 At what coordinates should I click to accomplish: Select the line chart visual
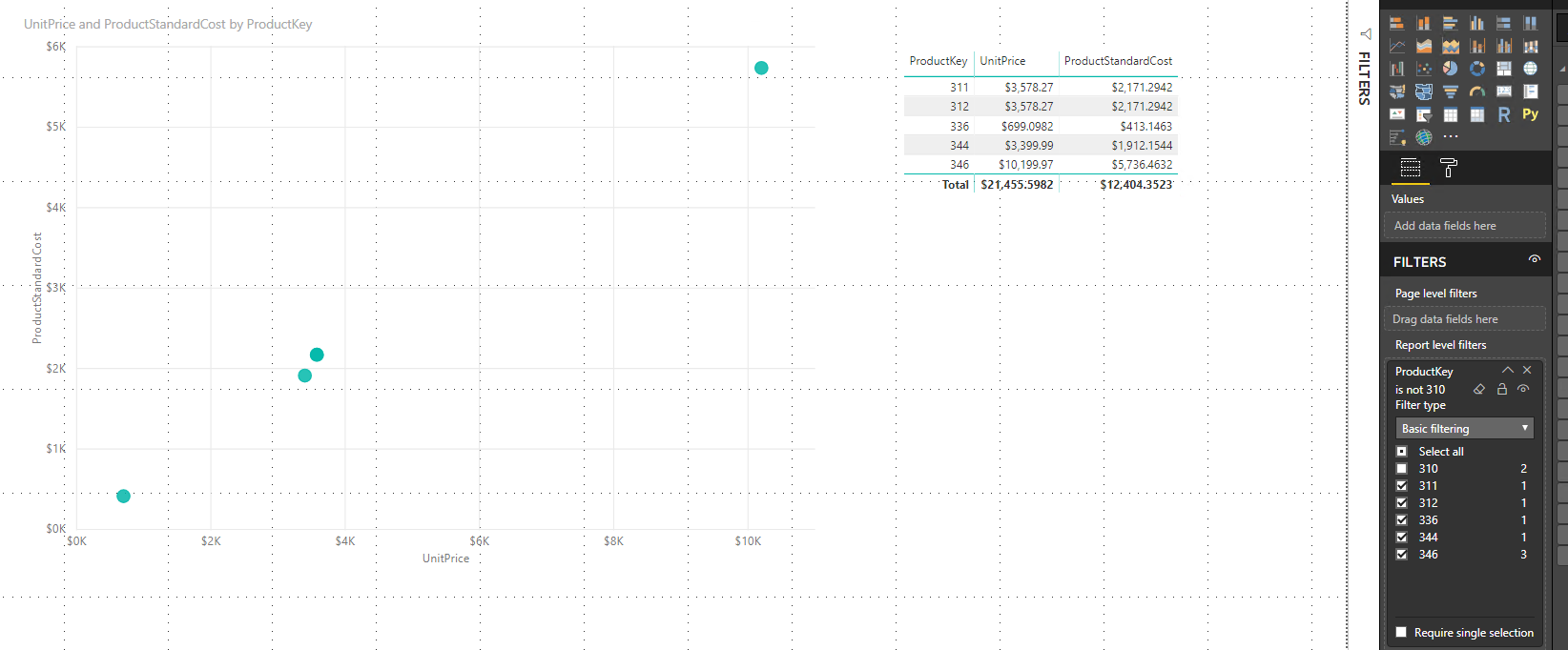point(1397,46)
